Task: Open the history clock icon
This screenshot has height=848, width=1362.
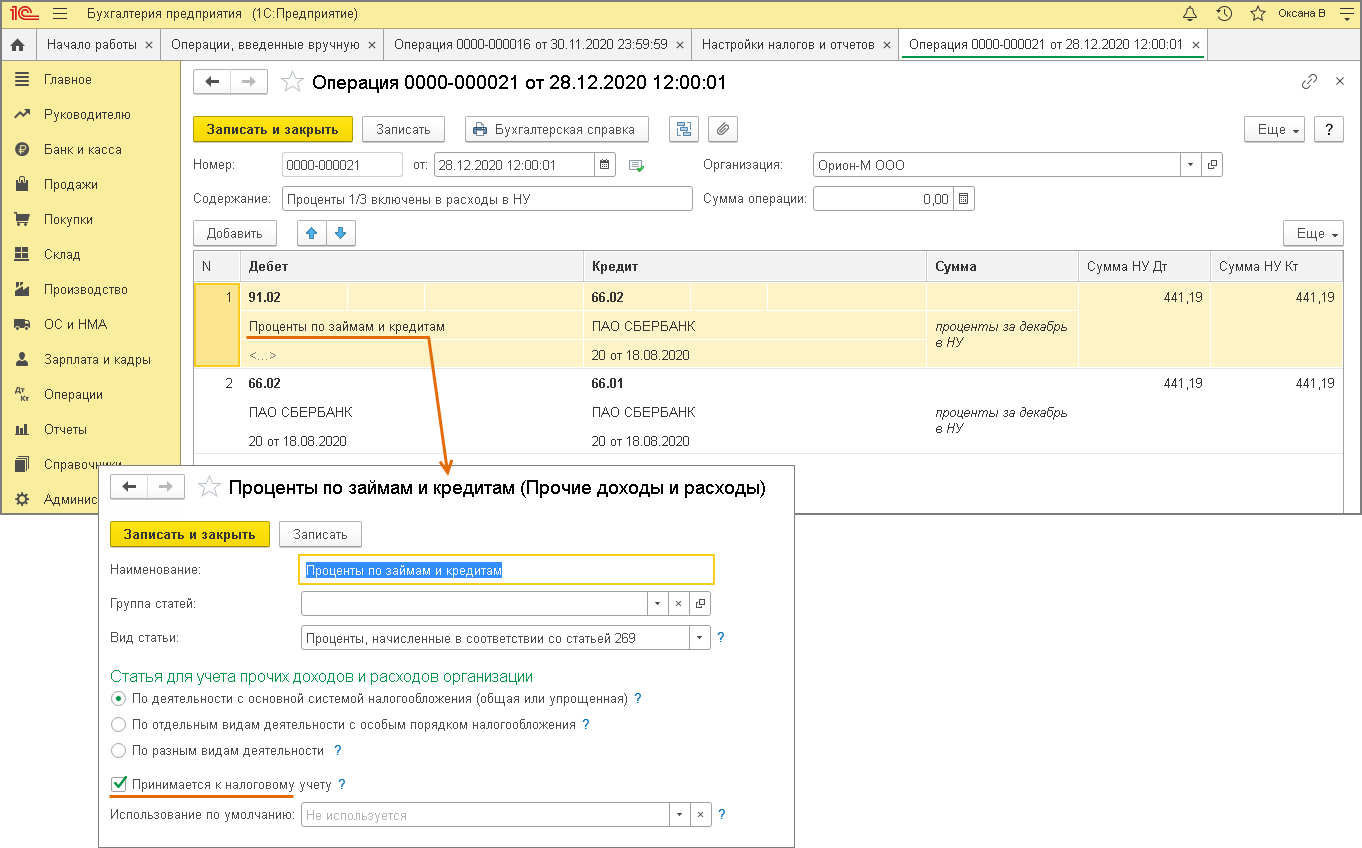Action: point(1224,14)
